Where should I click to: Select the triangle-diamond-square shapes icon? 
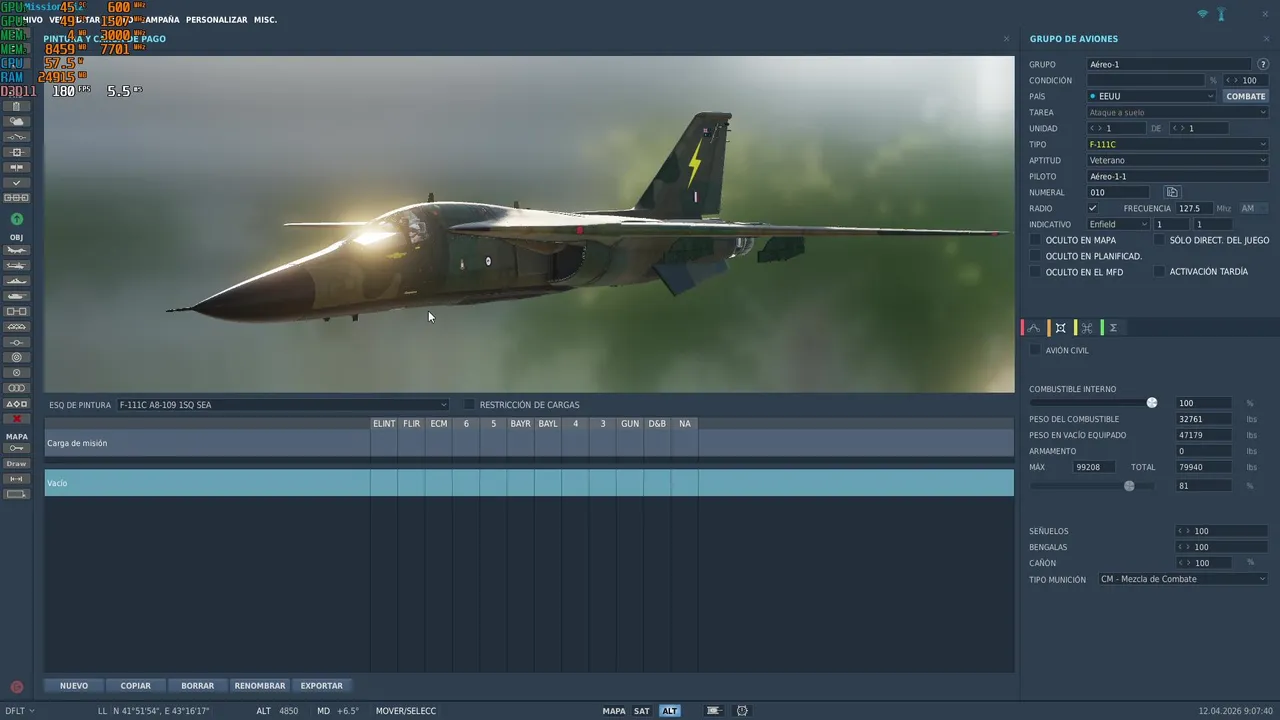point(16,404)
